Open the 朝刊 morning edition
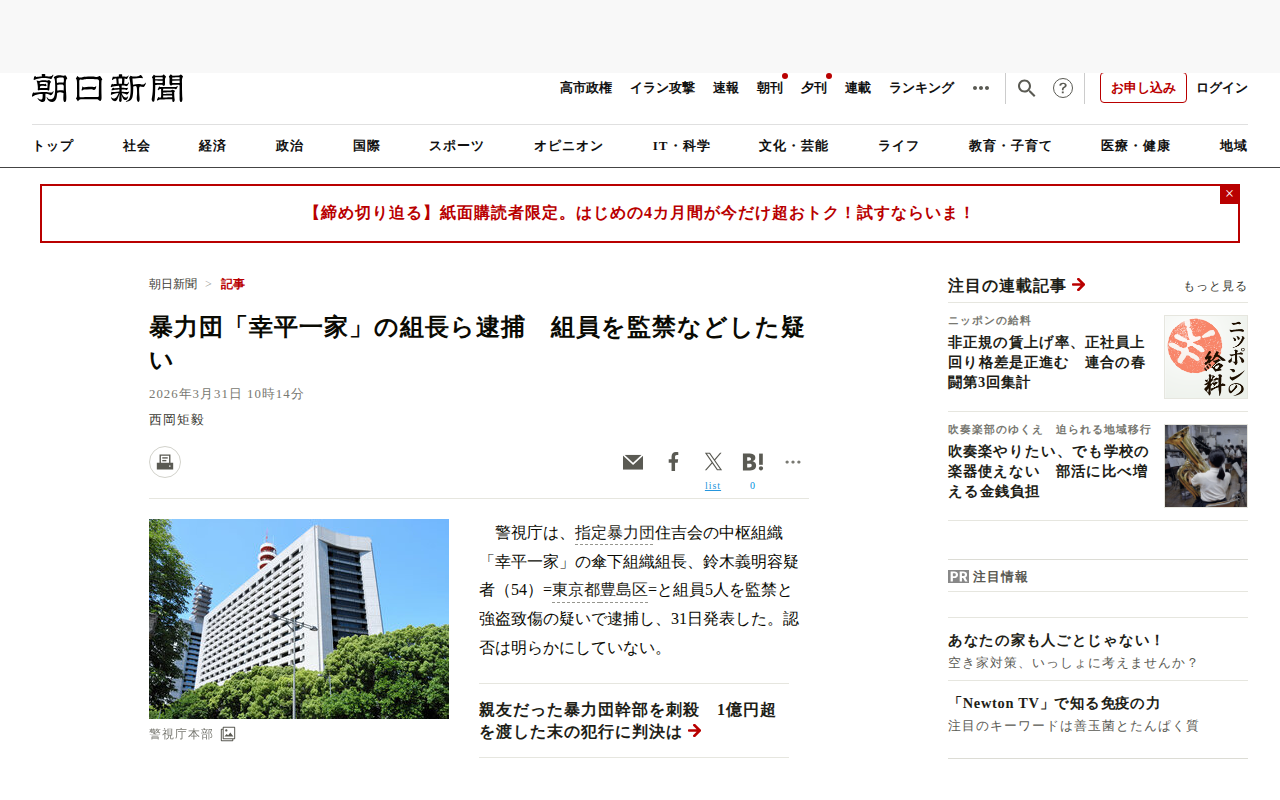This screenshot has width=1280, height=800. click(x=770, y=88)
